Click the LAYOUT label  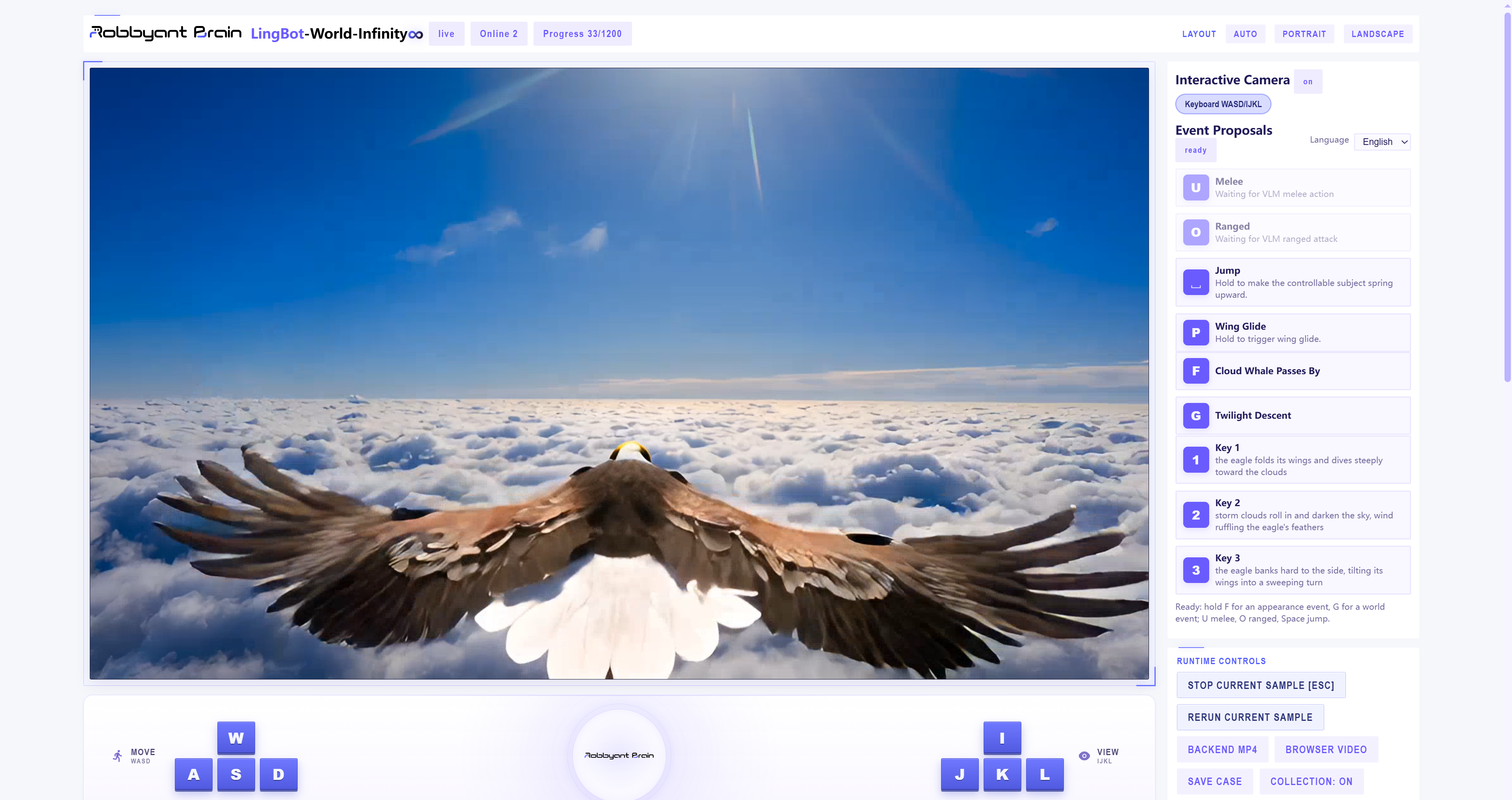click(1199, 34)
